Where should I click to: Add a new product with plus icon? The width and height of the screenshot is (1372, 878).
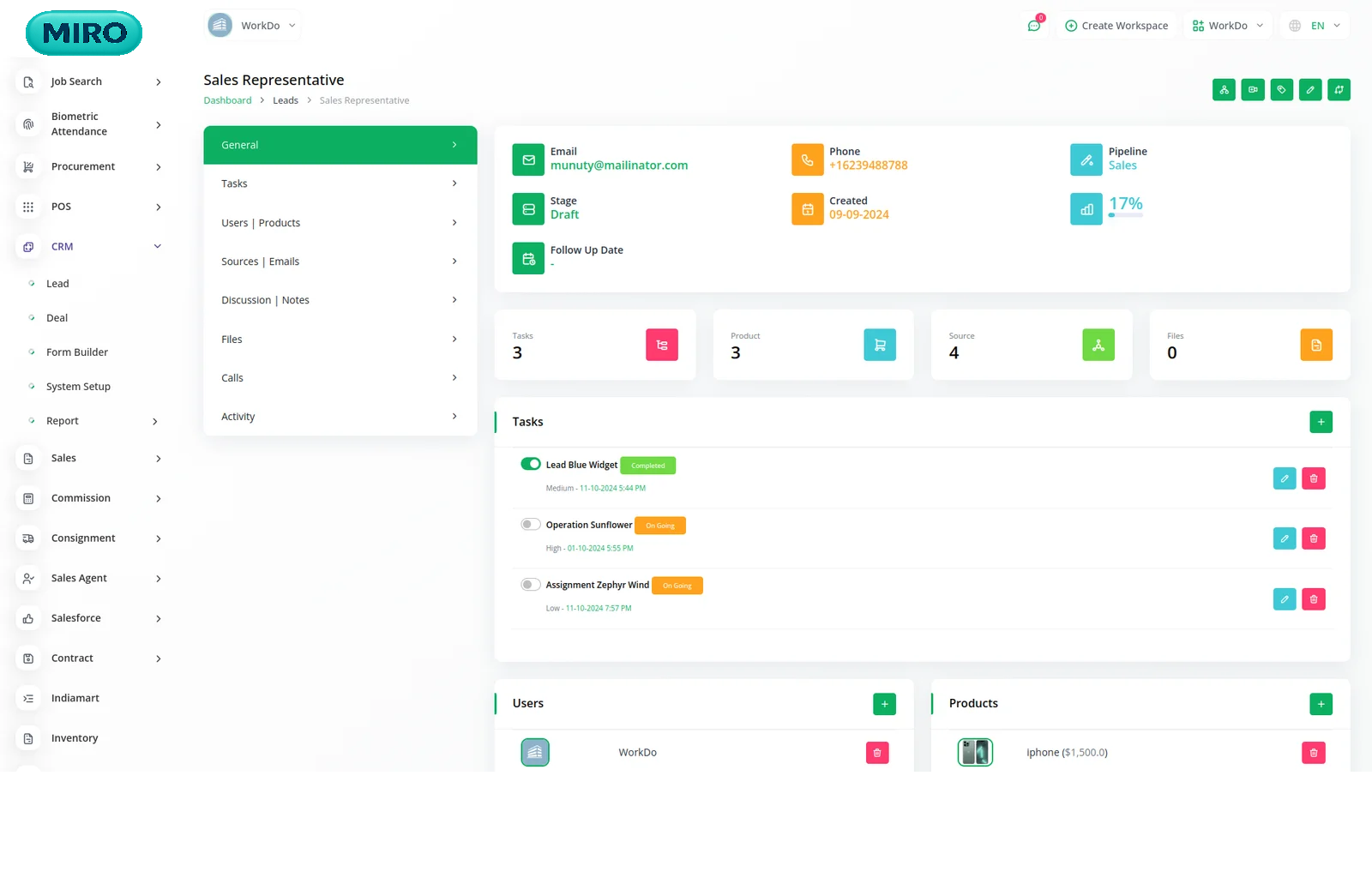[1321, 704]
